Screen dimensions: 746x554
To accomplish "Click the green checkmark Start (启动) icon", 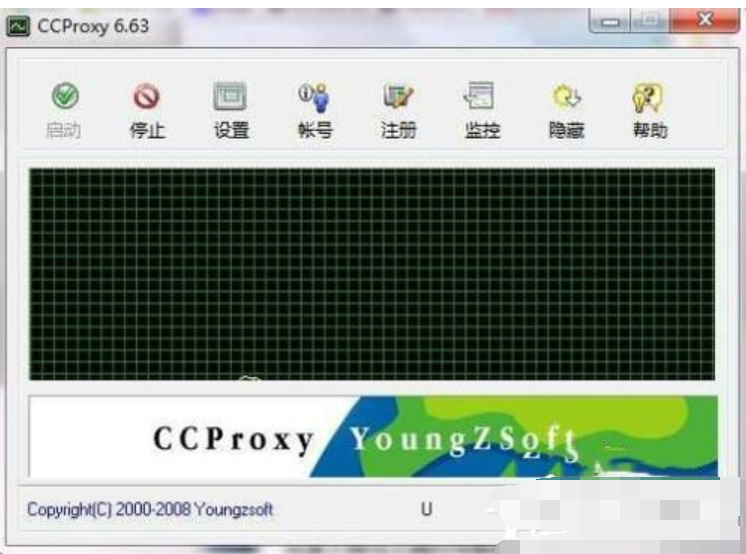I will pyautogui.click(x=65, y=98).
